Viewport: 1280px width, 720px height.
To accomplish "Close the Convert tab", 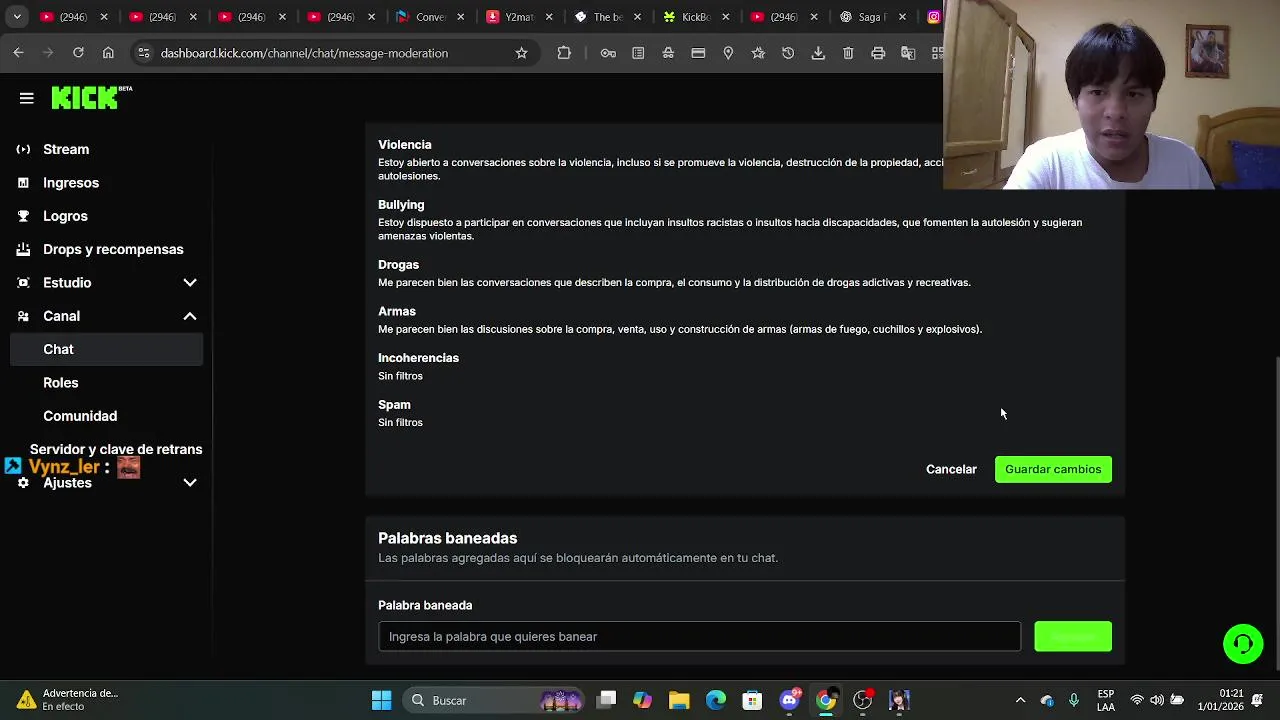I will point(460,17).
